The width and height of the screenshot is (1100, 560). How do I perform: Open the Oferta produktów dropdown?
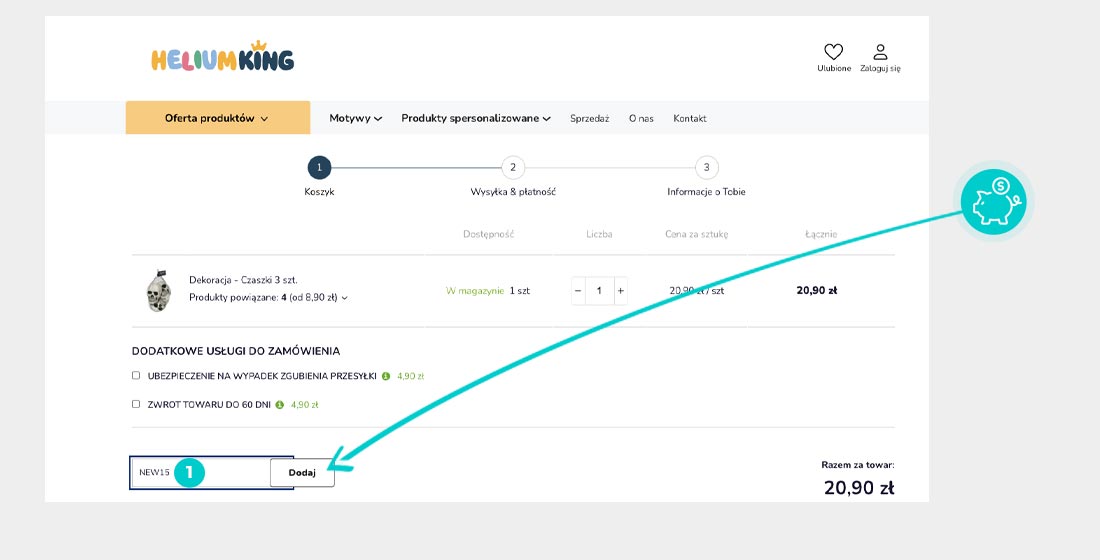click(217, 118)
